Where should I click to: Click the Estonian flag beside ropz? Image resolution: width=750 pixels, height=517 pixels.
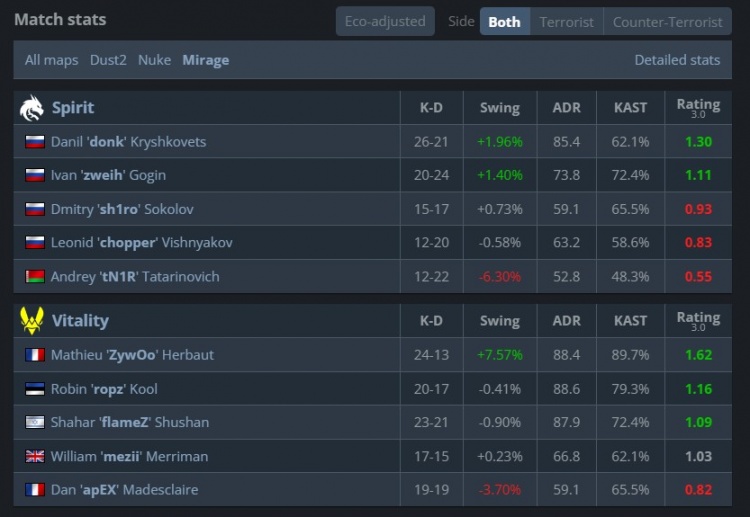(35, 389)
